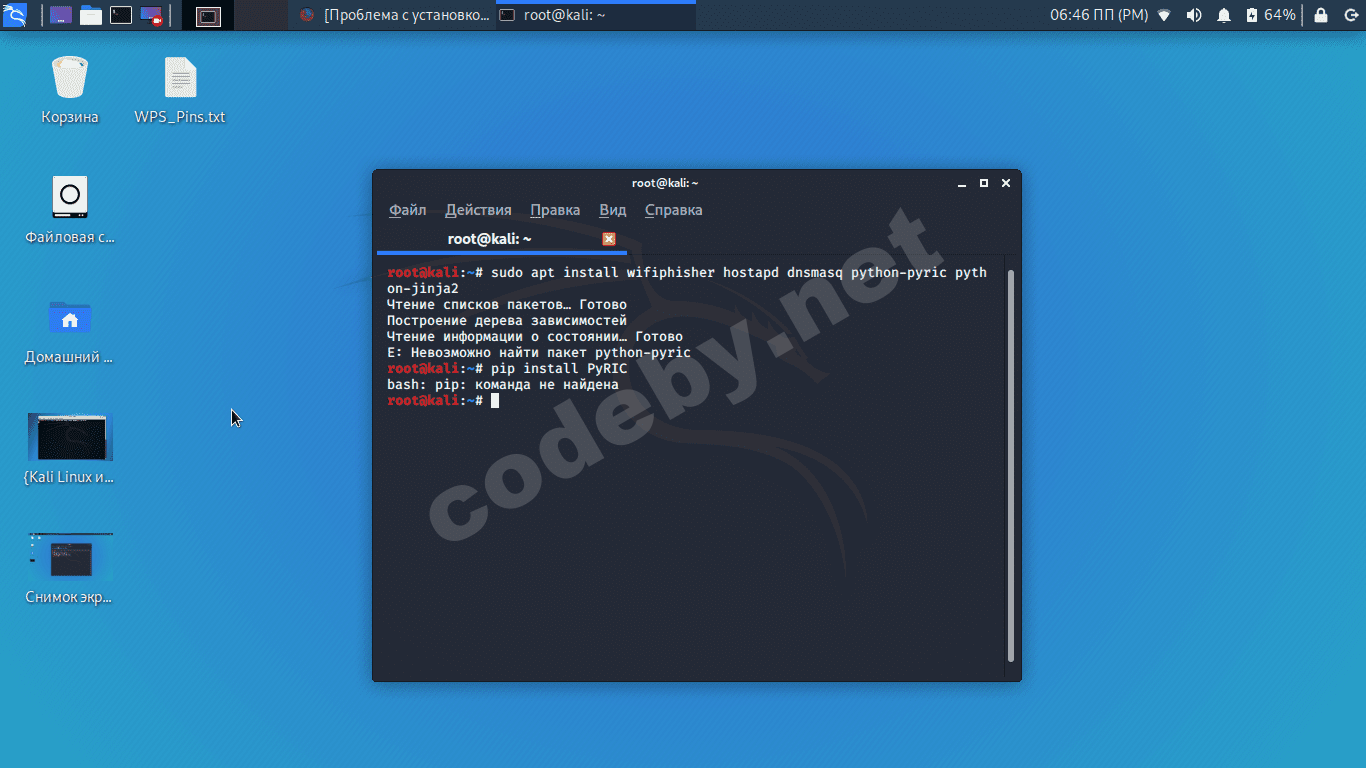This screenshot has width=1366, height=768.
Task: Select the {Kali Linux и... desktop thumbnail
Action: (x=70, y=450)
